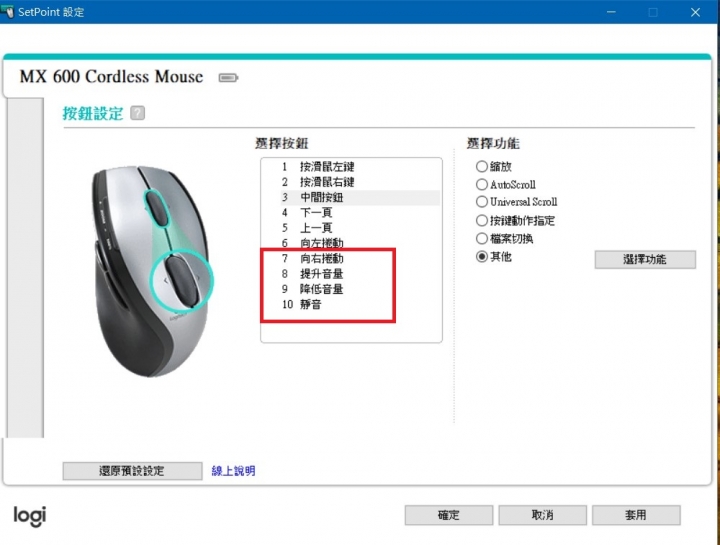Click the highlighted tilt wheel on mouse image

tap(182, 281)
